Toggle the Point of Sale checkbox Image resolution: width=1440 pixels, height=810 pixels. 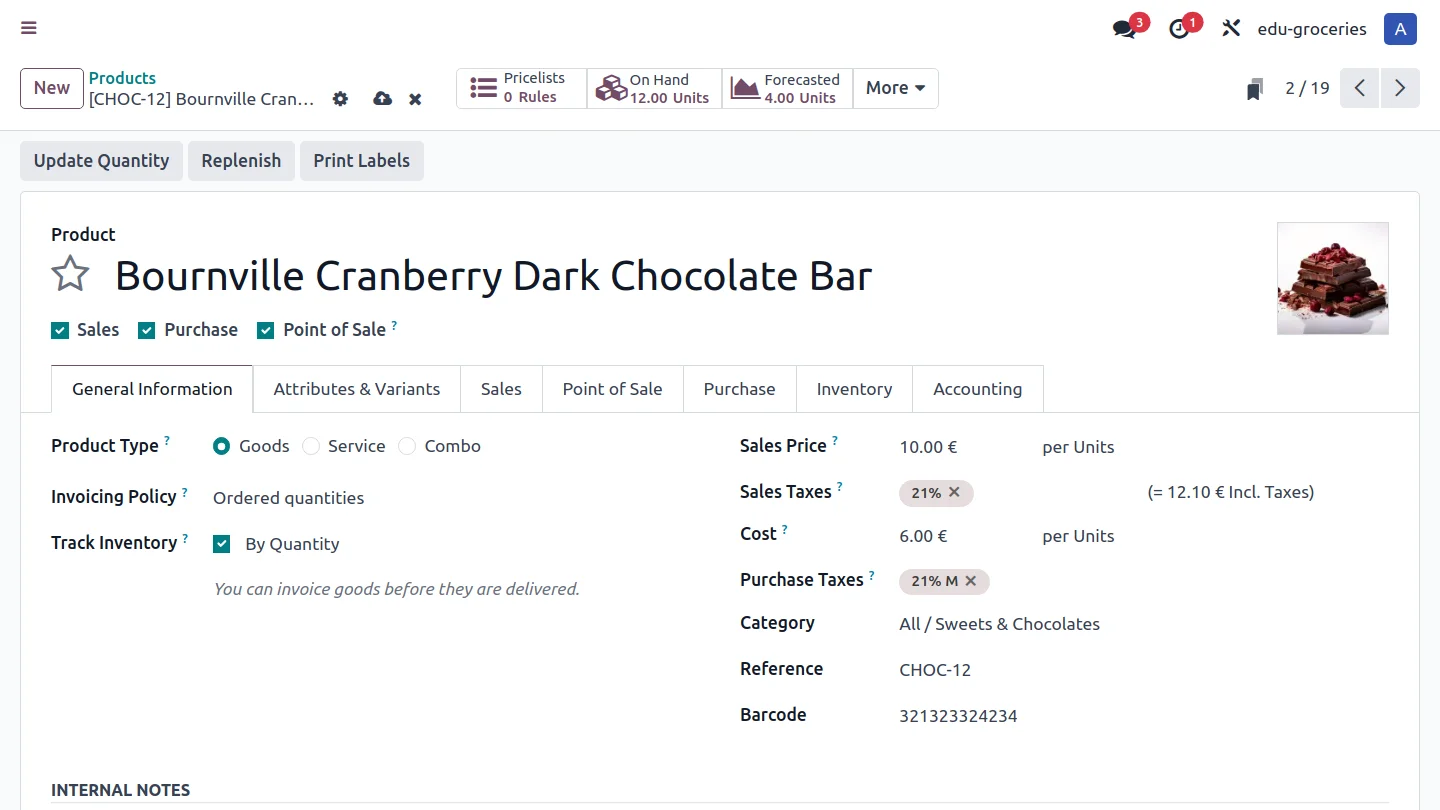click(x=266, y=330)
